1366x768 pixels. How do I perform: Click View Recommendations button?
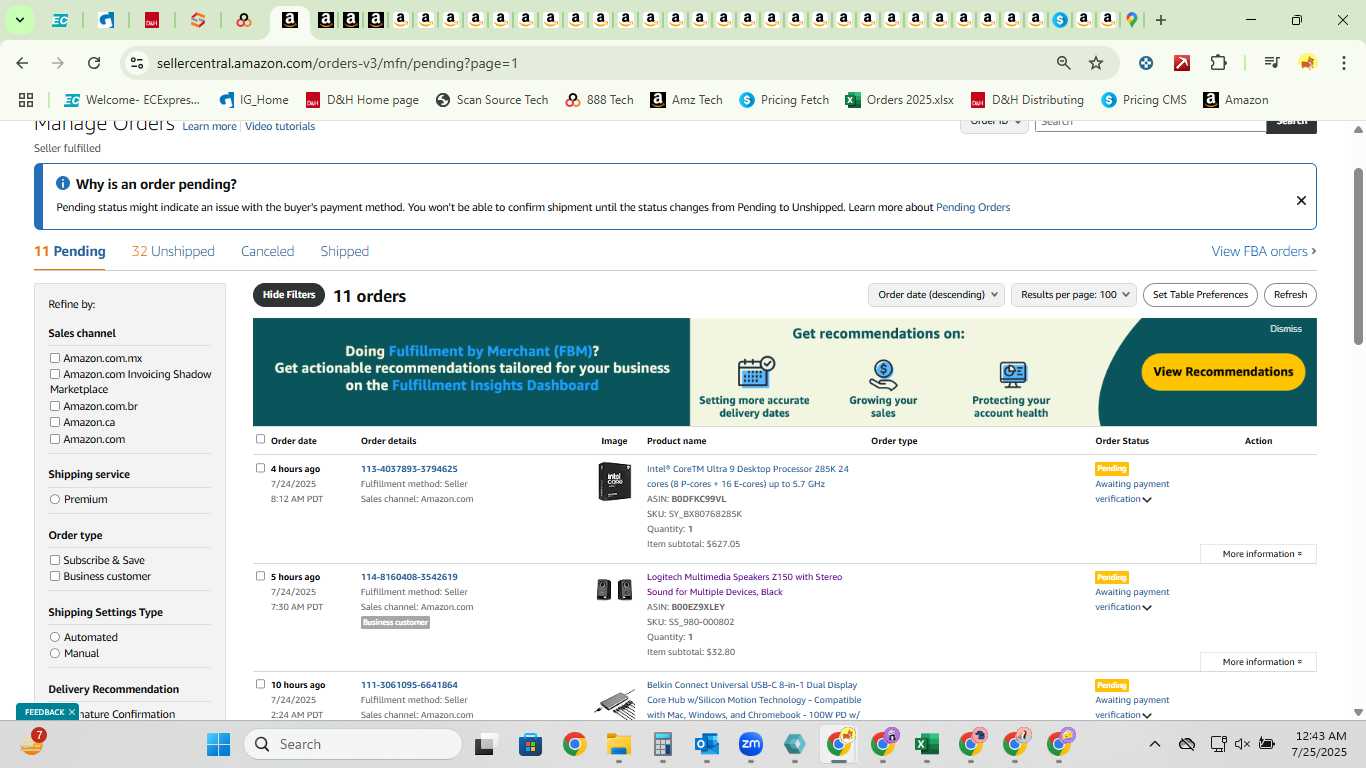pos(1223,372)
